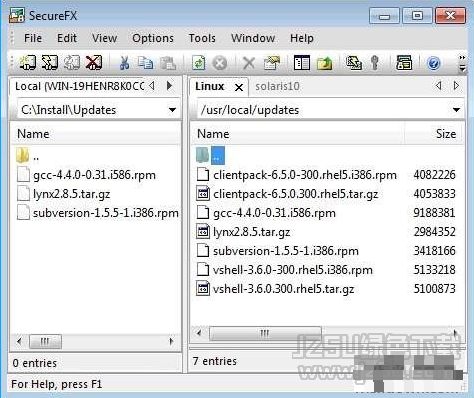Screen dimensions: 474x398
Task: Open the Tools menu
Action: click(202, 38)
